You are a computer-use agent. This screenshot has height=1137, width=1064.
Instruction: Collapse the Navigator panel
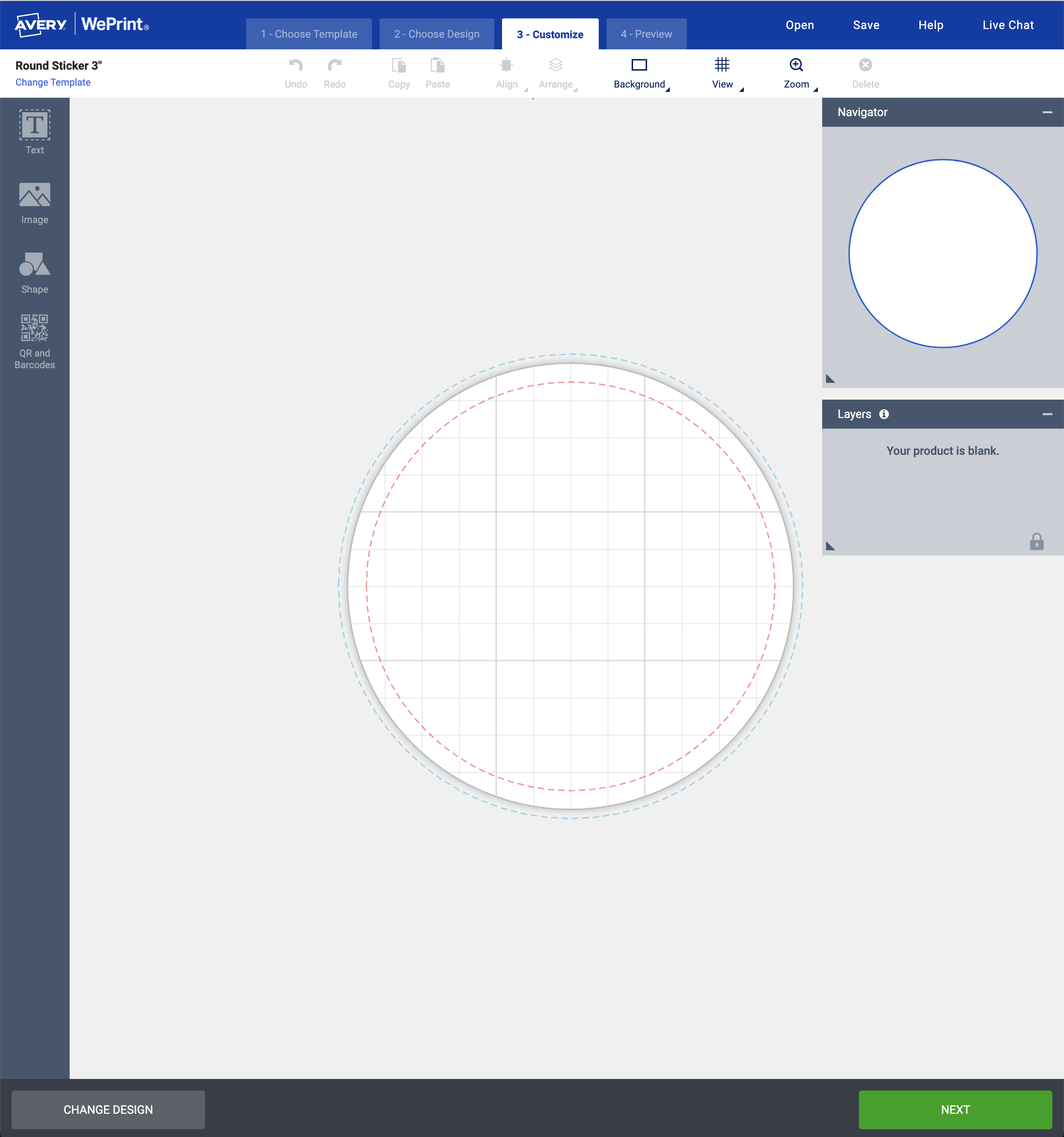pos(1048,112)
